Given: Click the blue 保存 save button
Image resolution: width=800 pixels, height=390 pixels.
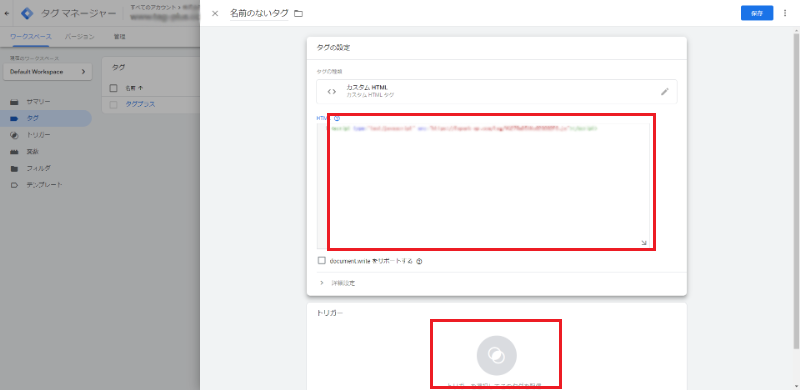Looking at the screenshot, I should [757, 13].
